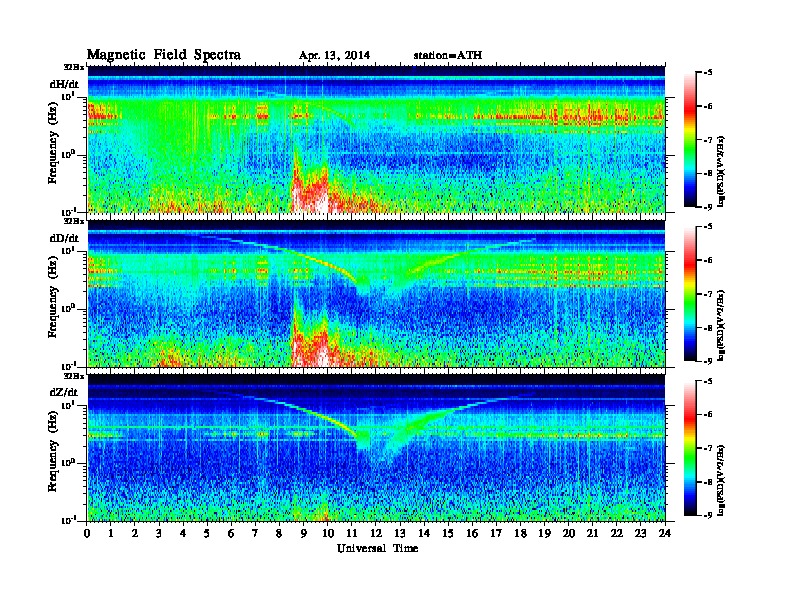
Task: Click the -9 value on dH/dt color scale
Action: [x=708, y=207]
